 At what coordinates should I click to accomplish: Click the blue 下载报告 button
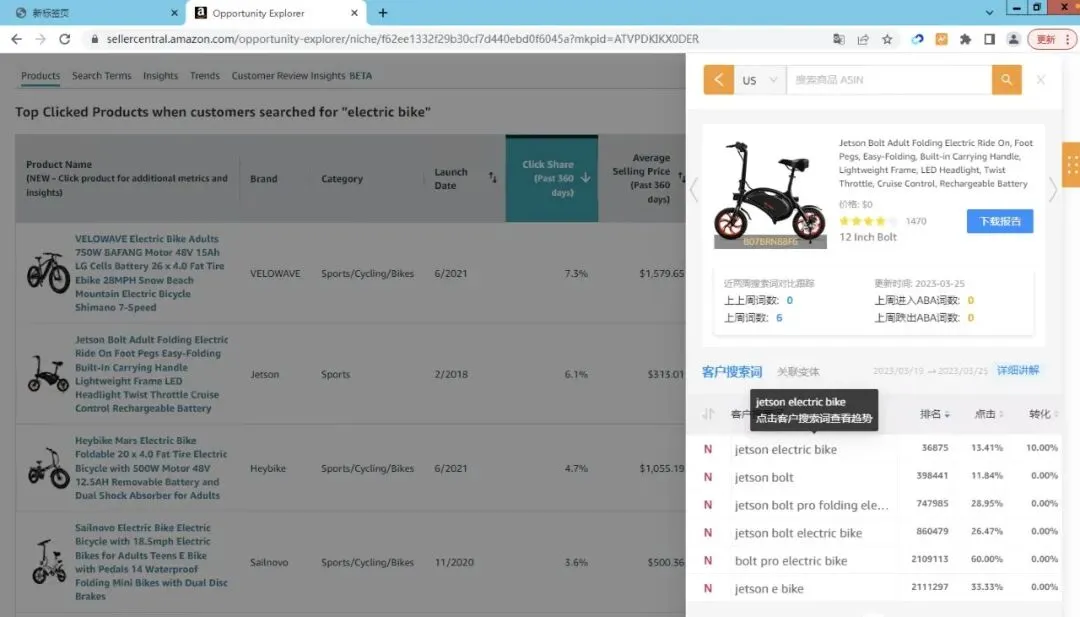(x=999, y=221)
